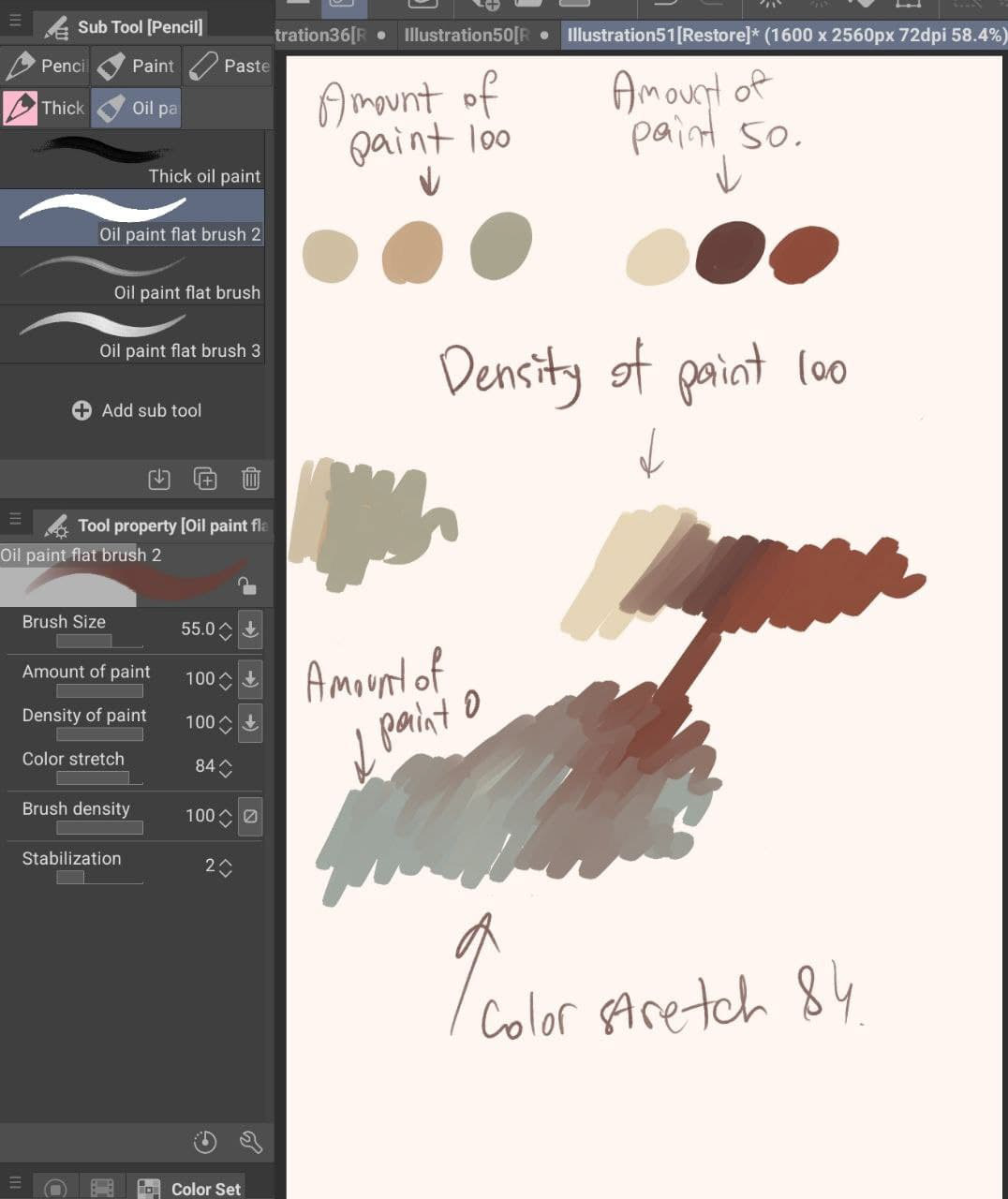Toggle Brush density dynamics button
The width and height of the screenshot is (1008, 1199).
click(x=250, y=816)
